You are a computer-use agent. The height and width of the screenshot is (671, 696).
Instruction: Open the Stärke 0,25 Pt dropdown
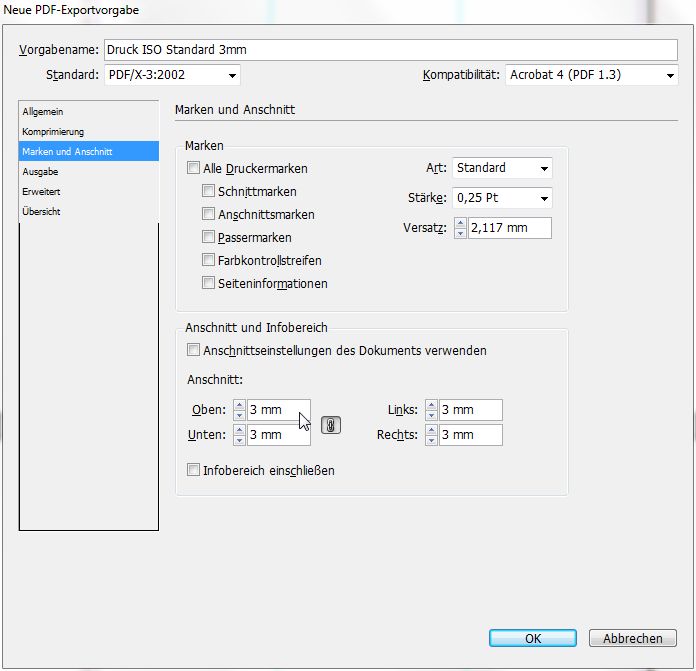502,198
